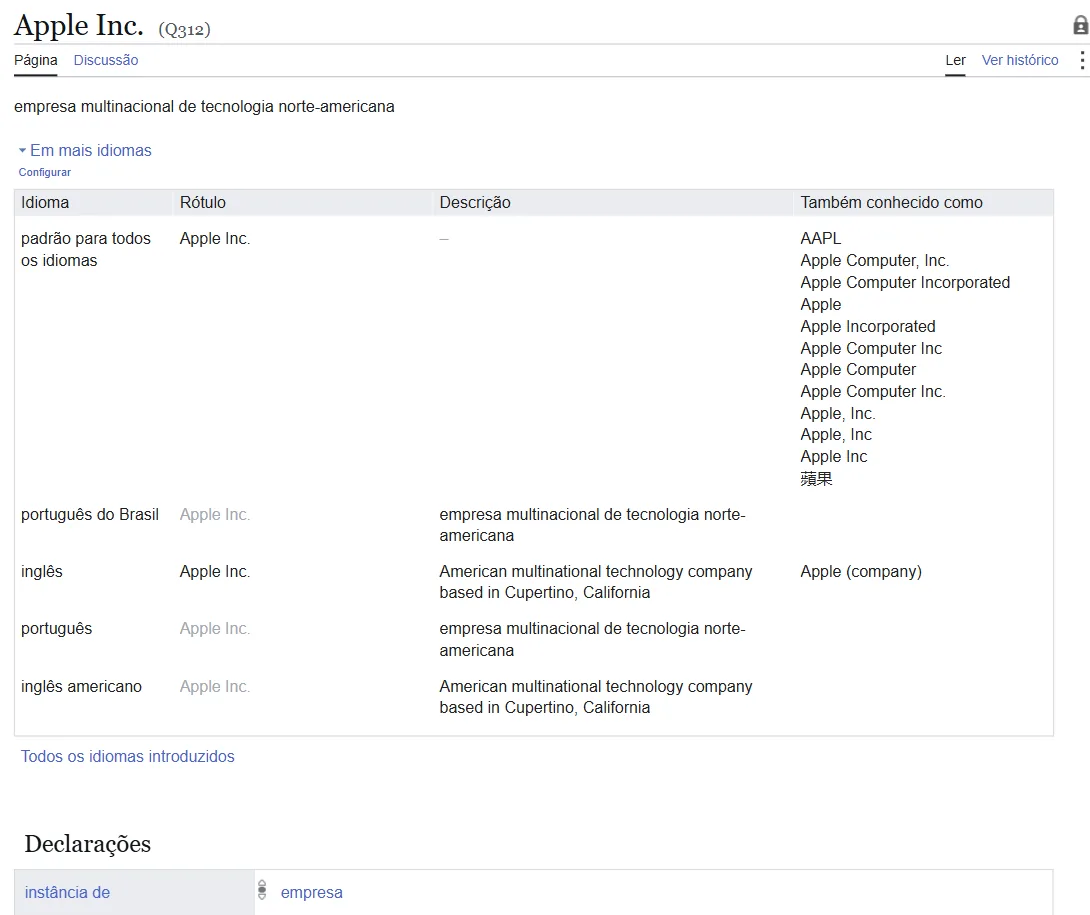Select the Ler tab
This screenshot has height=915, width=1090.
pyautogui.click(x=955, y=60)
